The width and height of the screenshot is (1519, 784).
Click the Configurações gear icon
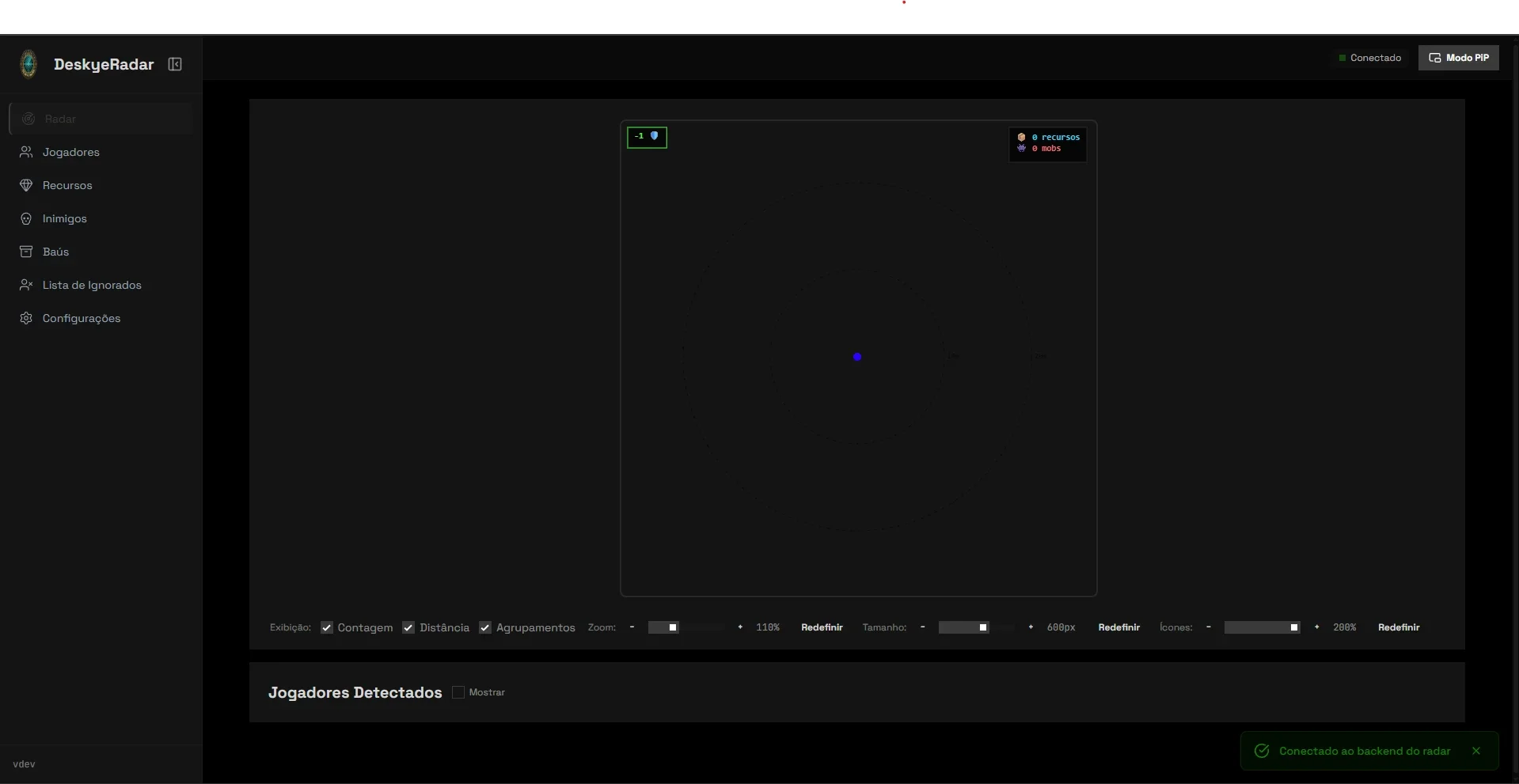pyautogui.click(x=26, y=318)
